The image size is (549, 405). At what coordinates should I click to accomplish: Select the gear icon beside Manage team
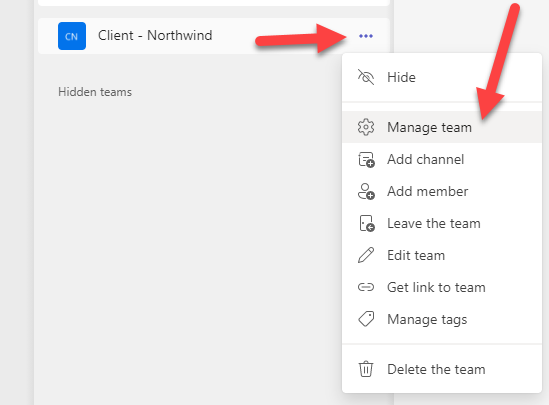(366, 127)
